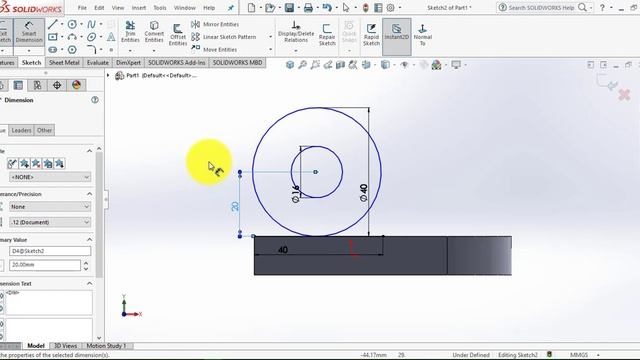
Task: Click Repair Sketch tool
Action: click(x=327, y=34)
